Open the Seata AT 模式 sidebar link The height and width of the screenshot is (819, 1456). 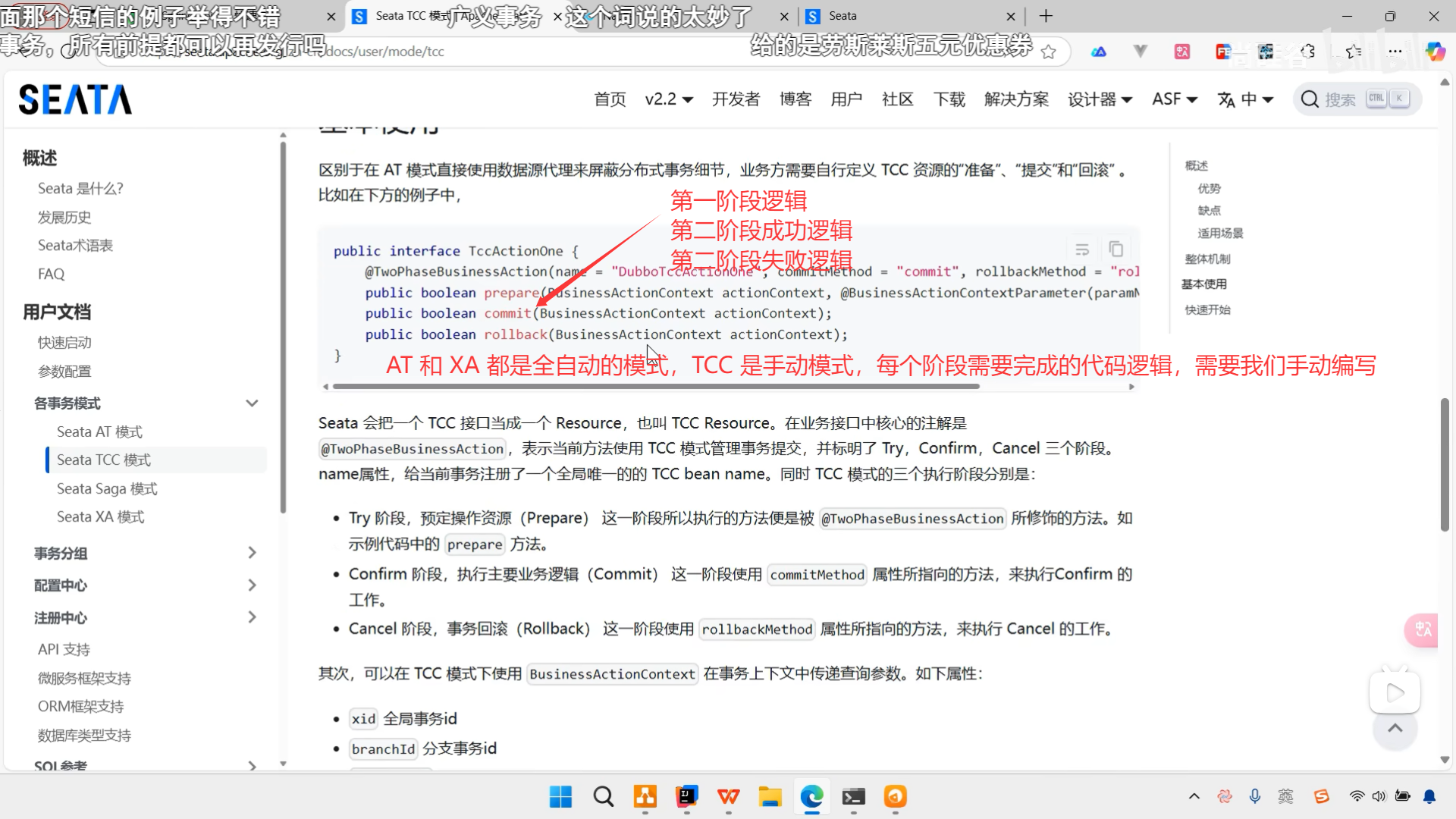(99, 431)
